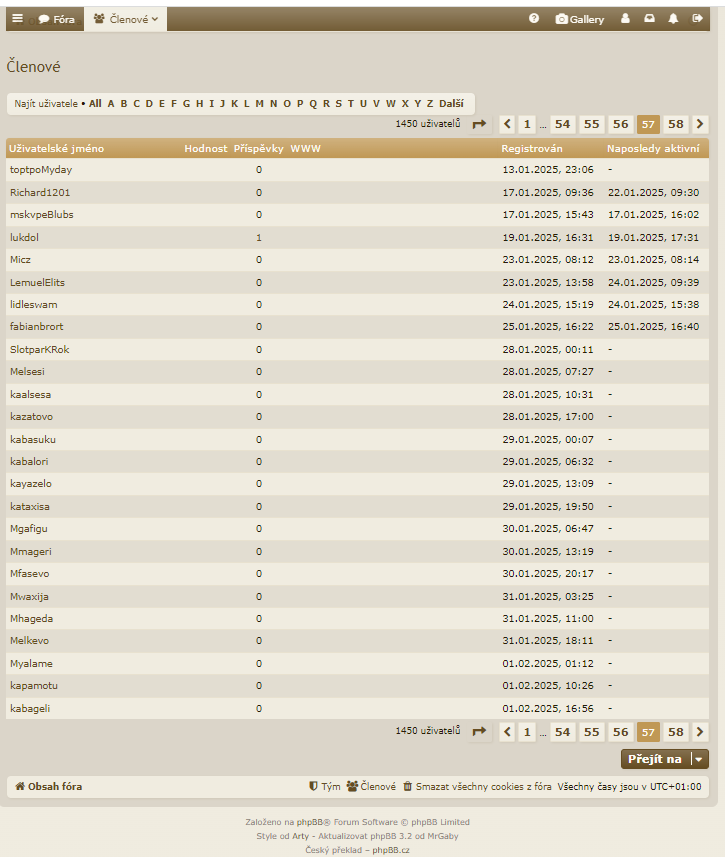Click the FAQ question mark icon
This screenshot has width=725, height=857.
coord(534,19)
